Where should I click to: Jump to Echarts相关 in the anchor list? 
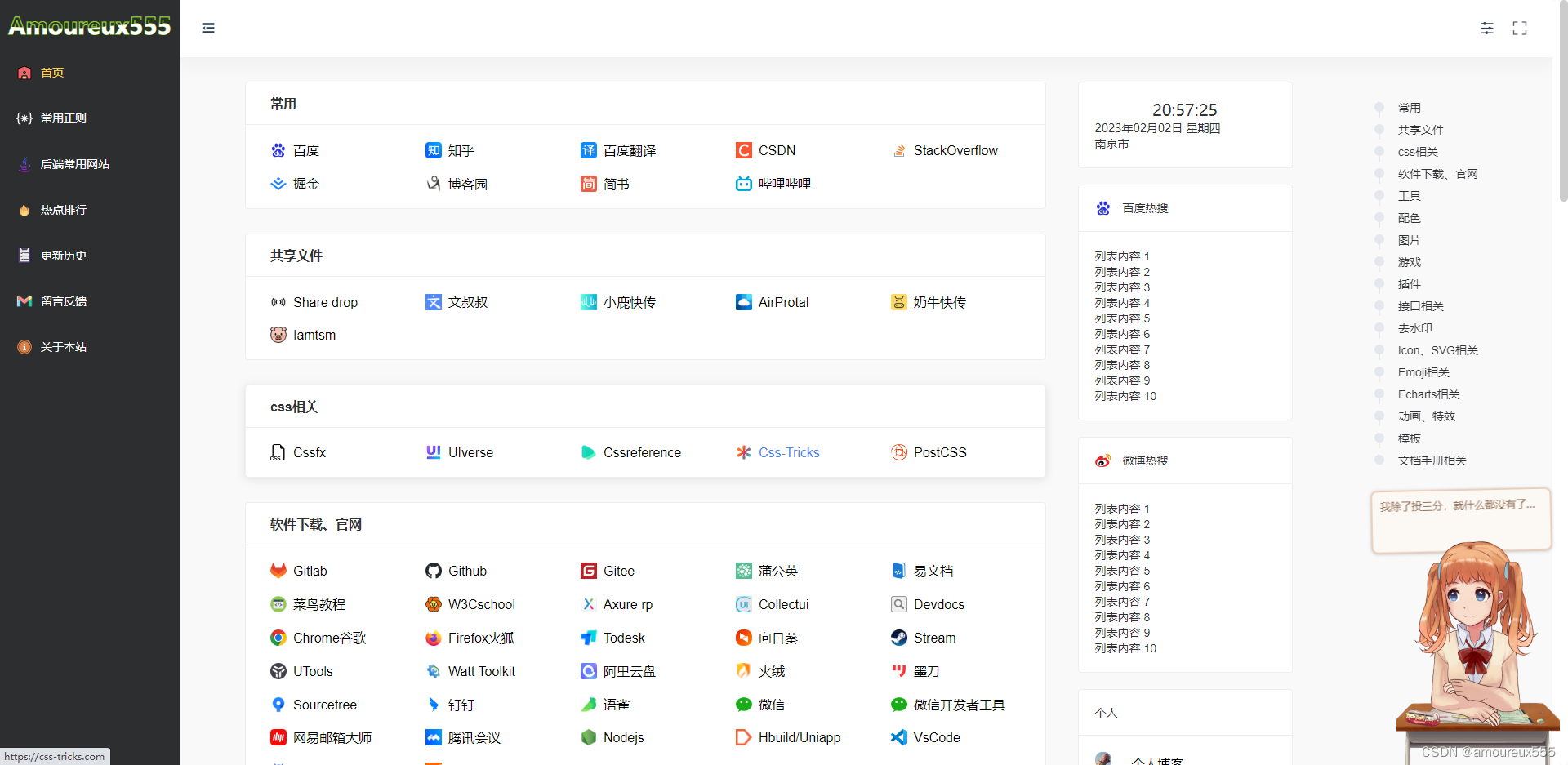pyautogui.click(x=1428, y=394)
